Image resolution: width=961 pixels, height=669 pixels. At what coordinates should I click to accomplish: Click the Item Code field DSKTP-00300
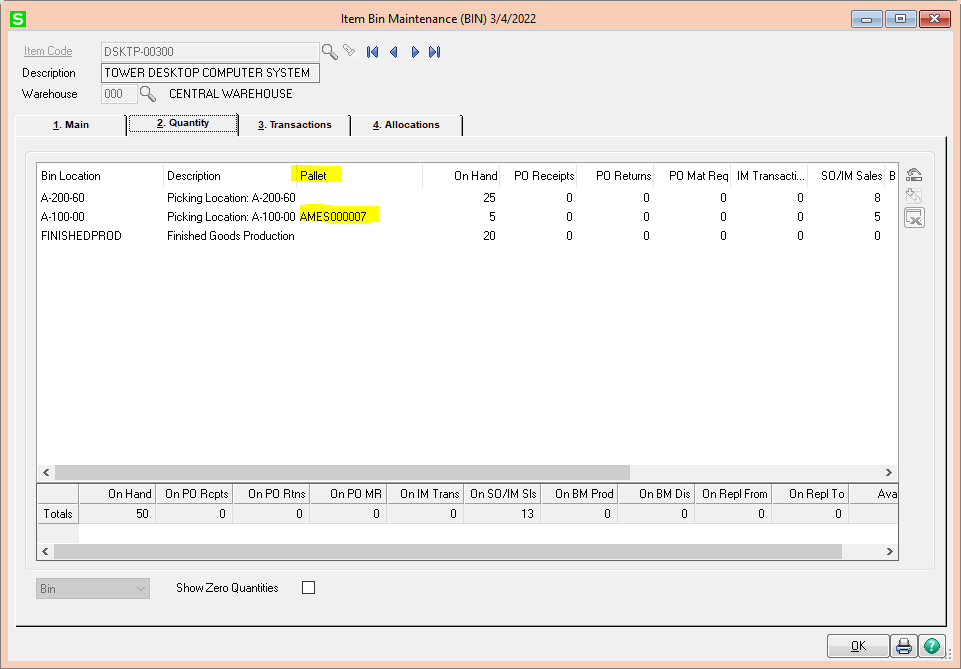[210, 52]
